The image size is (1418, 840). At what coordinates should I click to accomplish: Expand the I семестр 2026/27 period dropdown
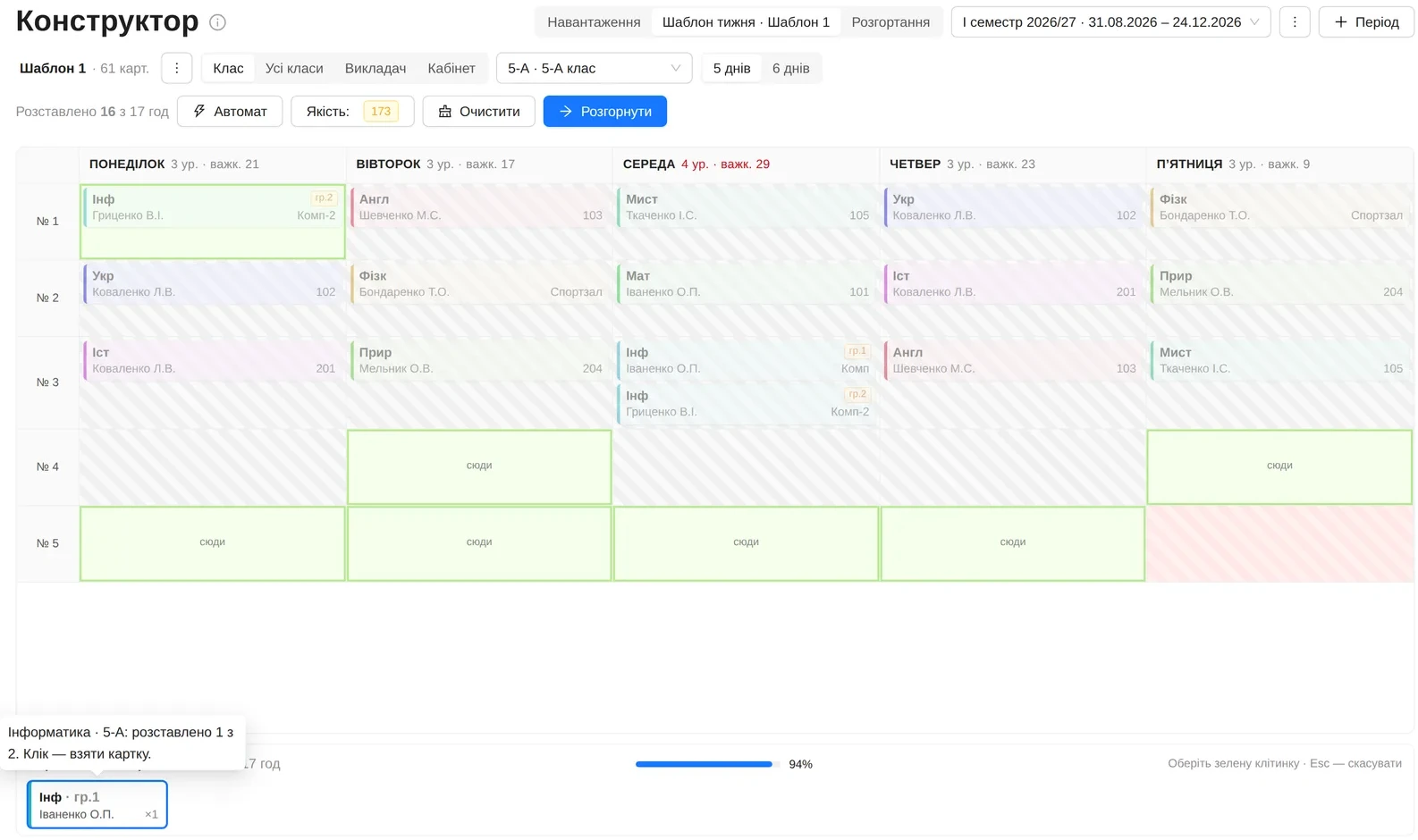click(1110, 22)
